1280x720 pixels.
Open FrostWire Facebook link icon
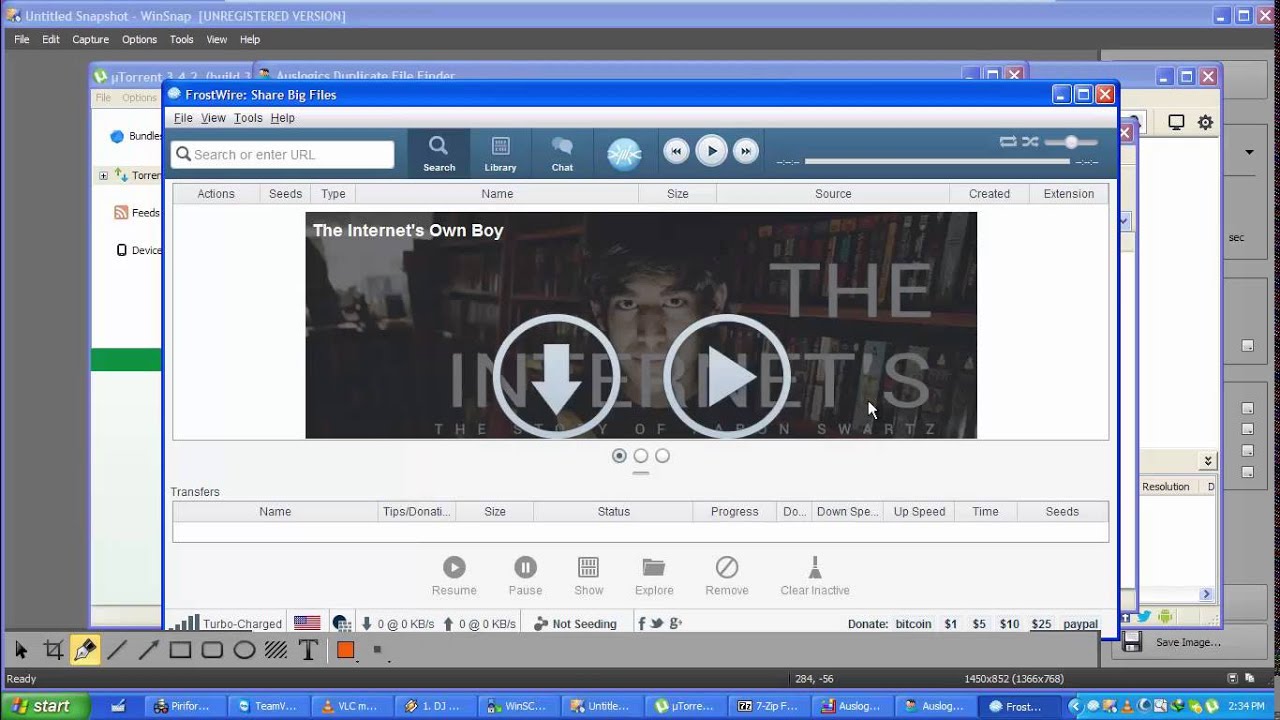tap(641, 623)
